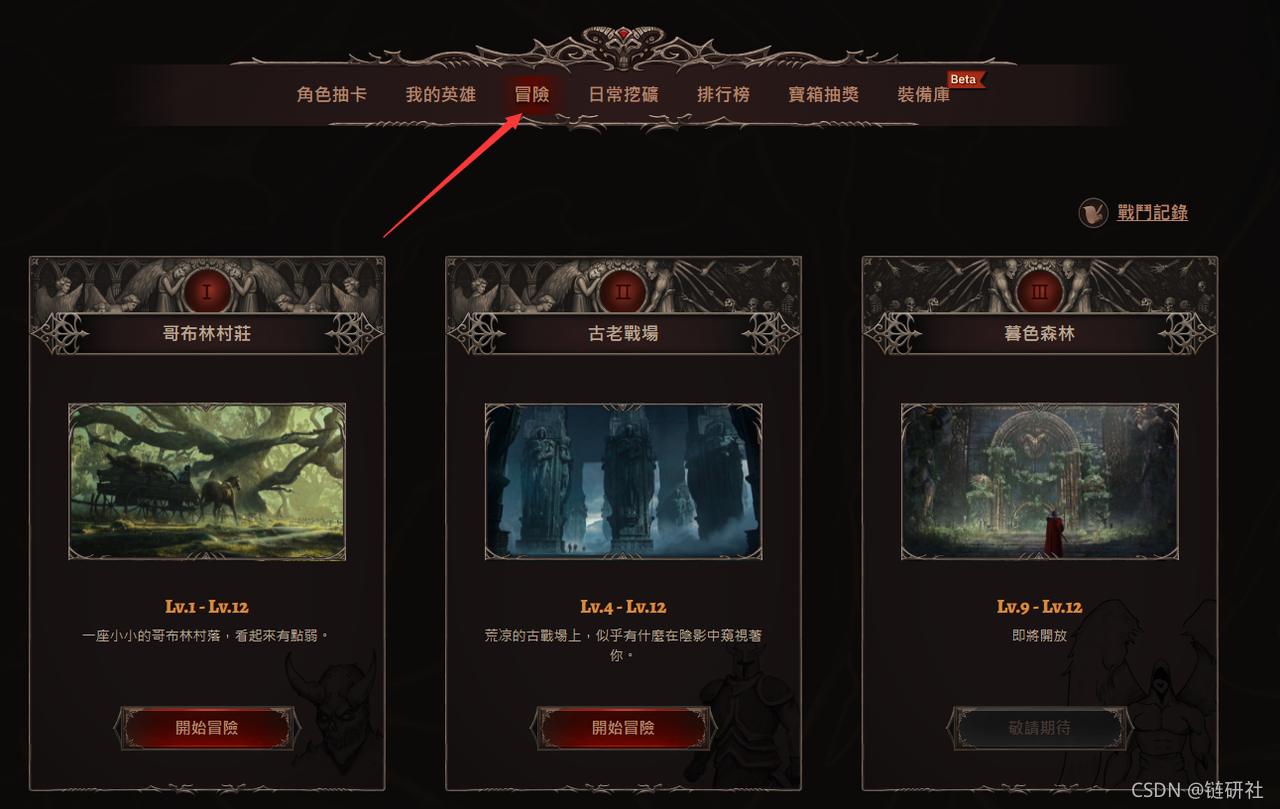The width and height of the screenshot is (1280, 809).
Task: Open the 裝備庫 equipment tab
Action: [x=924, y=95]
